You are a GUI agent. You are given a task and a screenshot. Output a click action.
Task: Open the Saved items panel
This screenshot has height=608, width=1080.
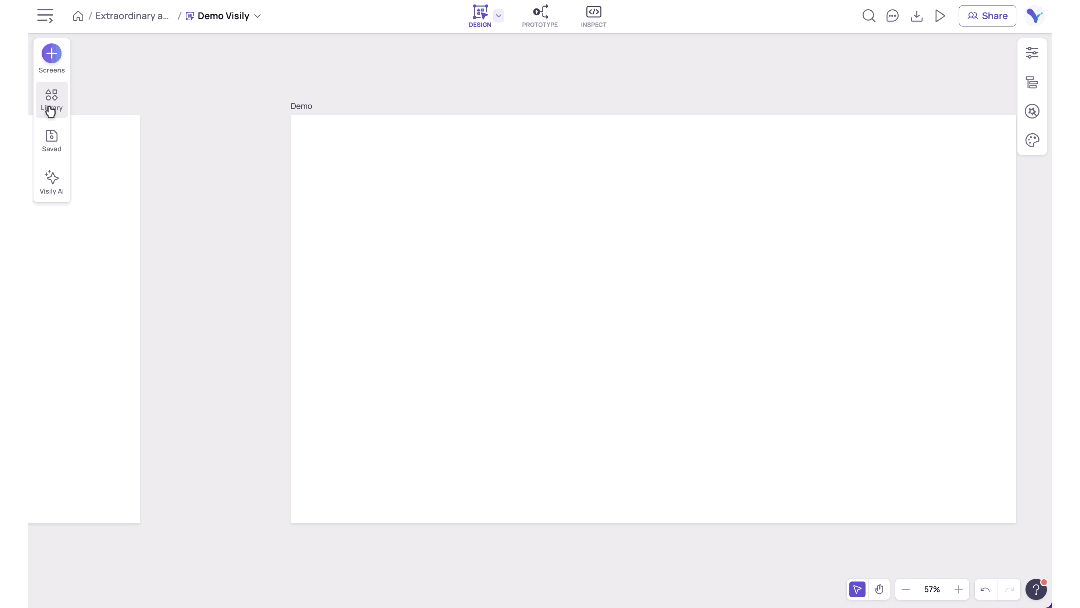pyautogui.click(x=51, y=140)
